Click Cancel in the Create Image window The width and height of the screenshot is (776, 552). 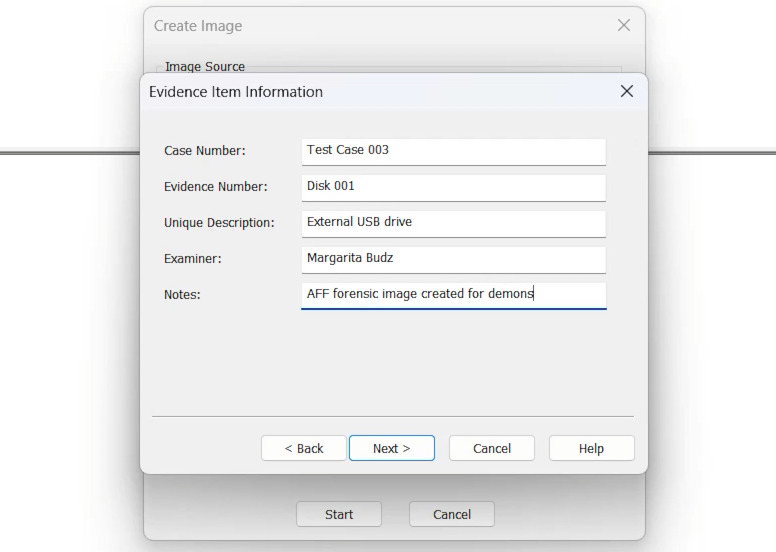(x=452, y=514)
